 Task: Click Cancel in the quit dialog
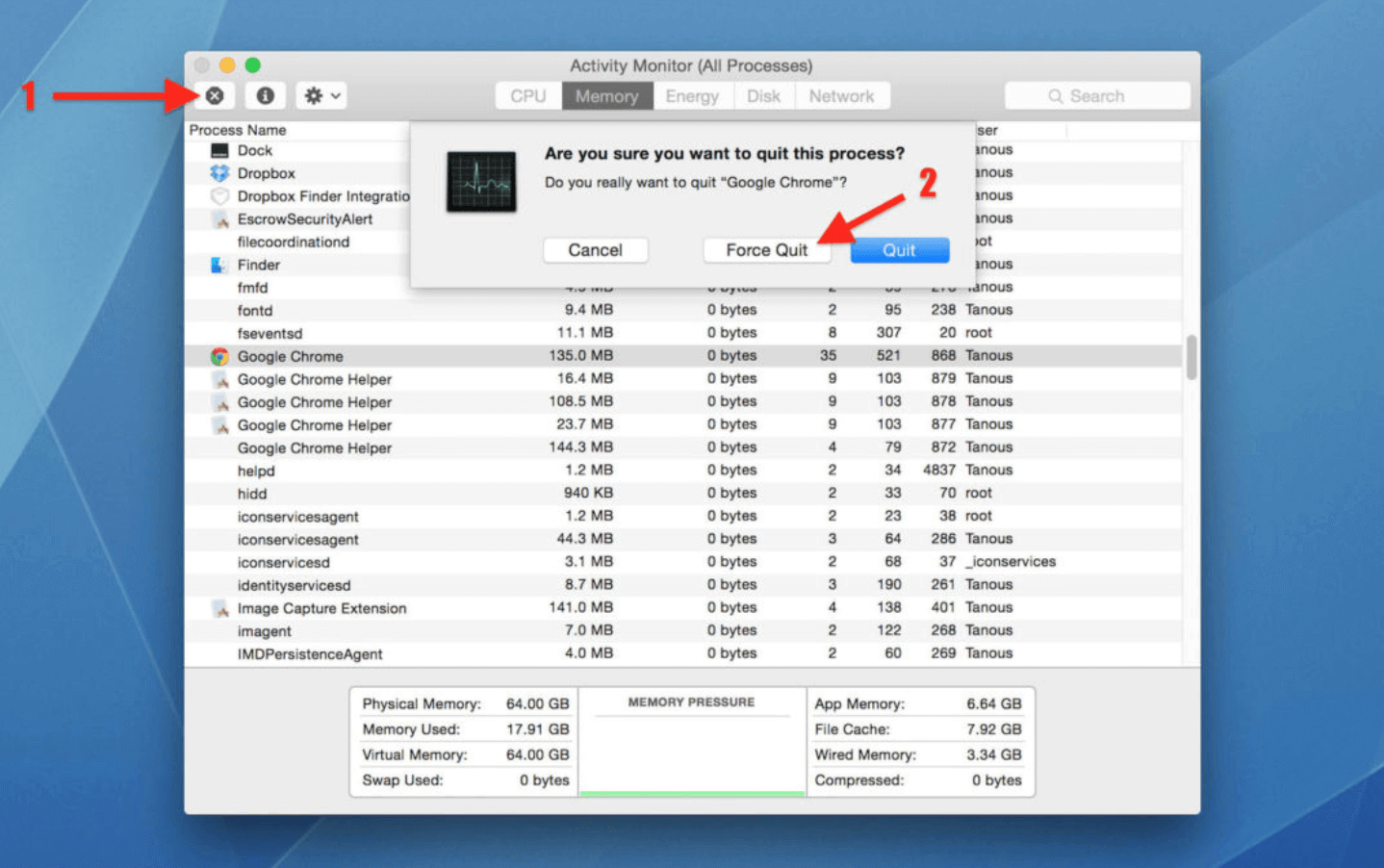tap(595, 250)
